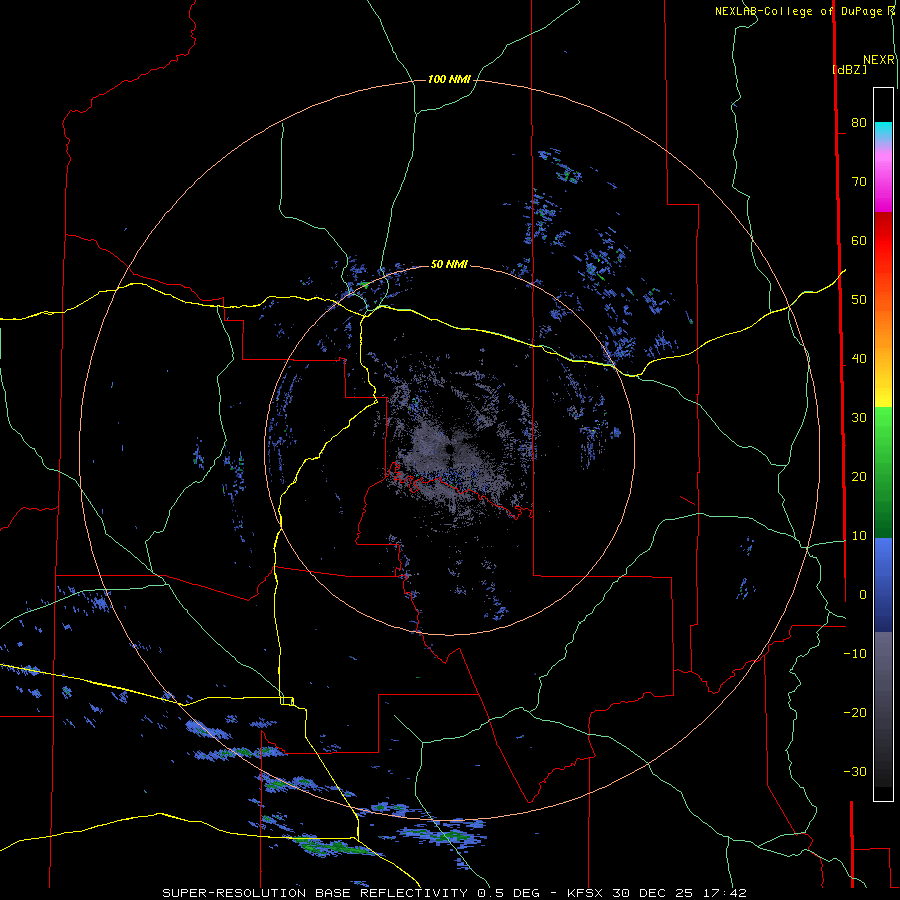This screenshot has height=900, width=900.
Task: Click the 20 value on dBZ scale
Action: 859,476
